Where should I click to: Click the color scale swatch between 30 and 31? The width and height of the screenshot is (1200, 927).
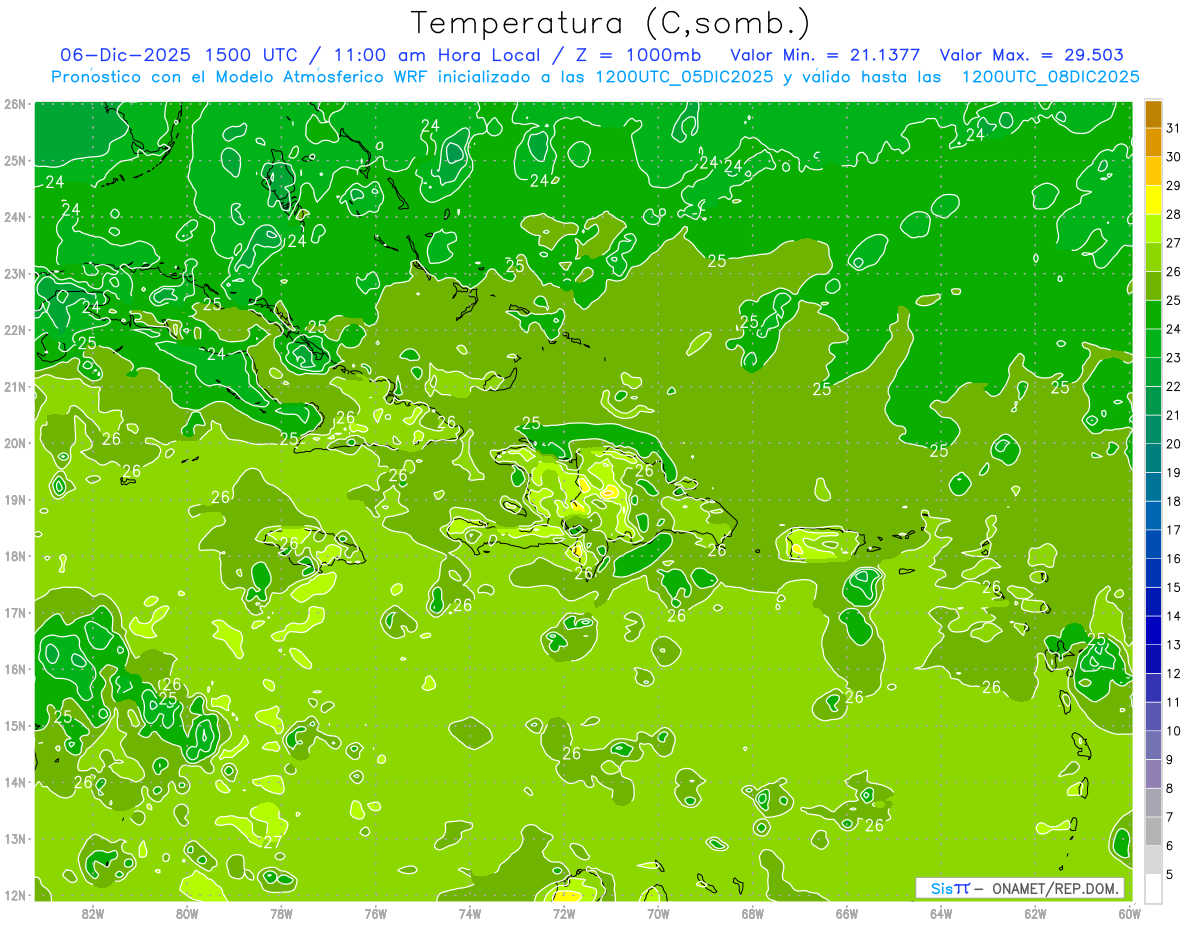[1153, 143]
